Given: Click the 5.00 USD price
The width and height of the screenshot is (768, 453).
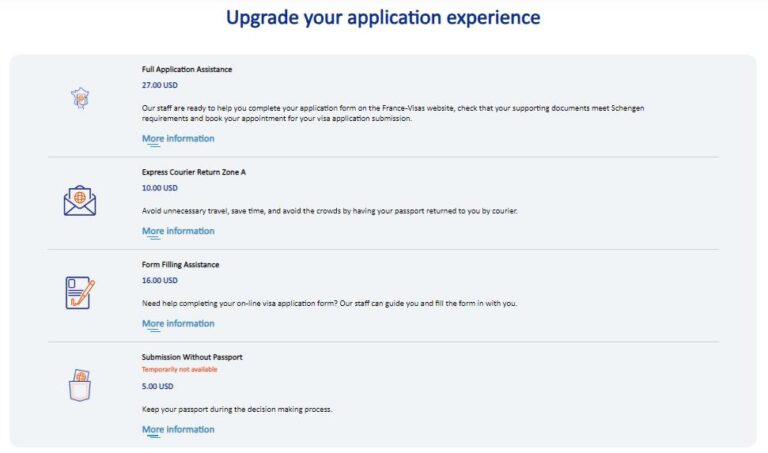Looking at the screenshot, I should click(x=158, y=386).
